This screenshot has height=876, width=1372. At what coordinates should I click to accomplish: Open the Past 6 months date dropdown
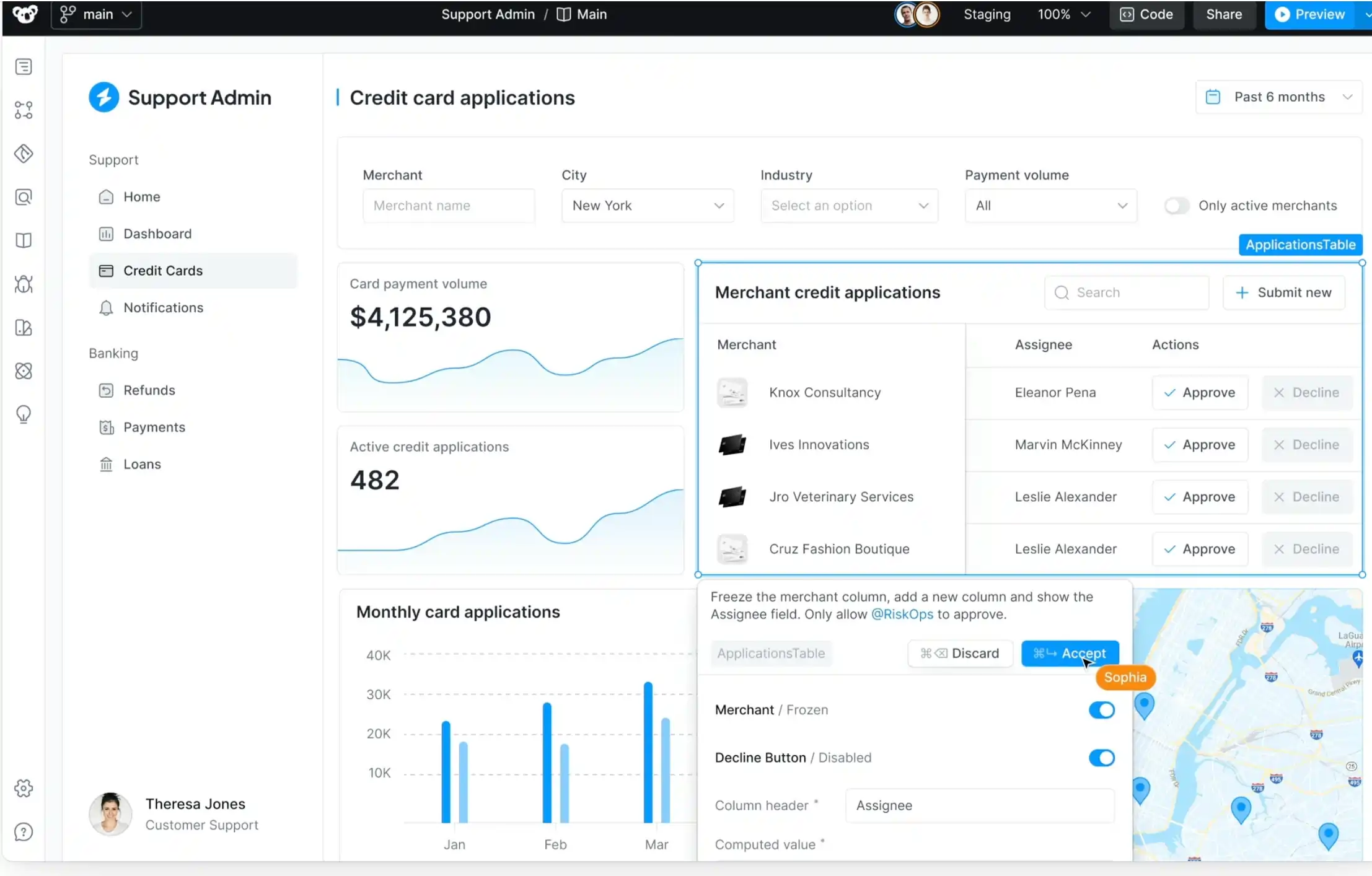tap(1278, 97)
